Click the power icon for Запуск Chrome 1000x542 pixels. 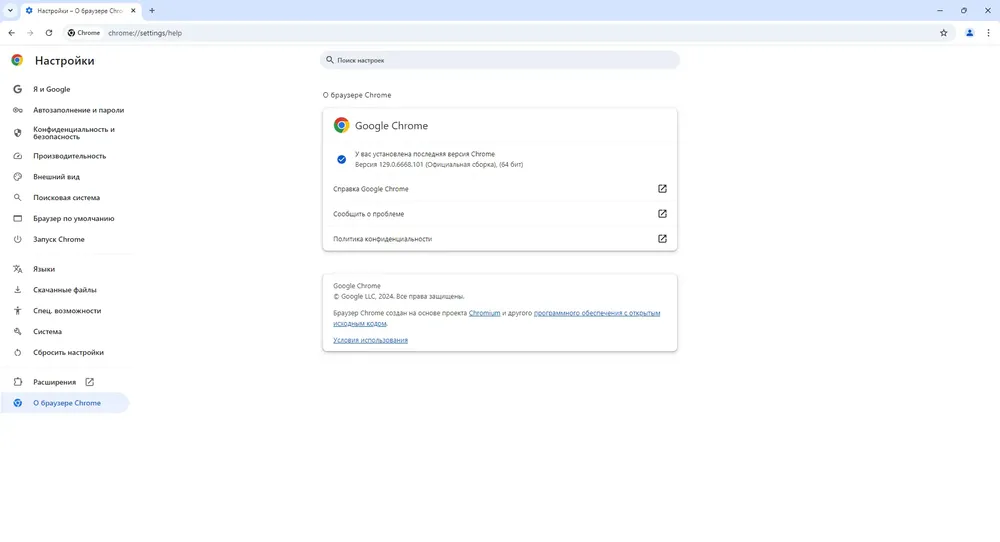point(17,239)
